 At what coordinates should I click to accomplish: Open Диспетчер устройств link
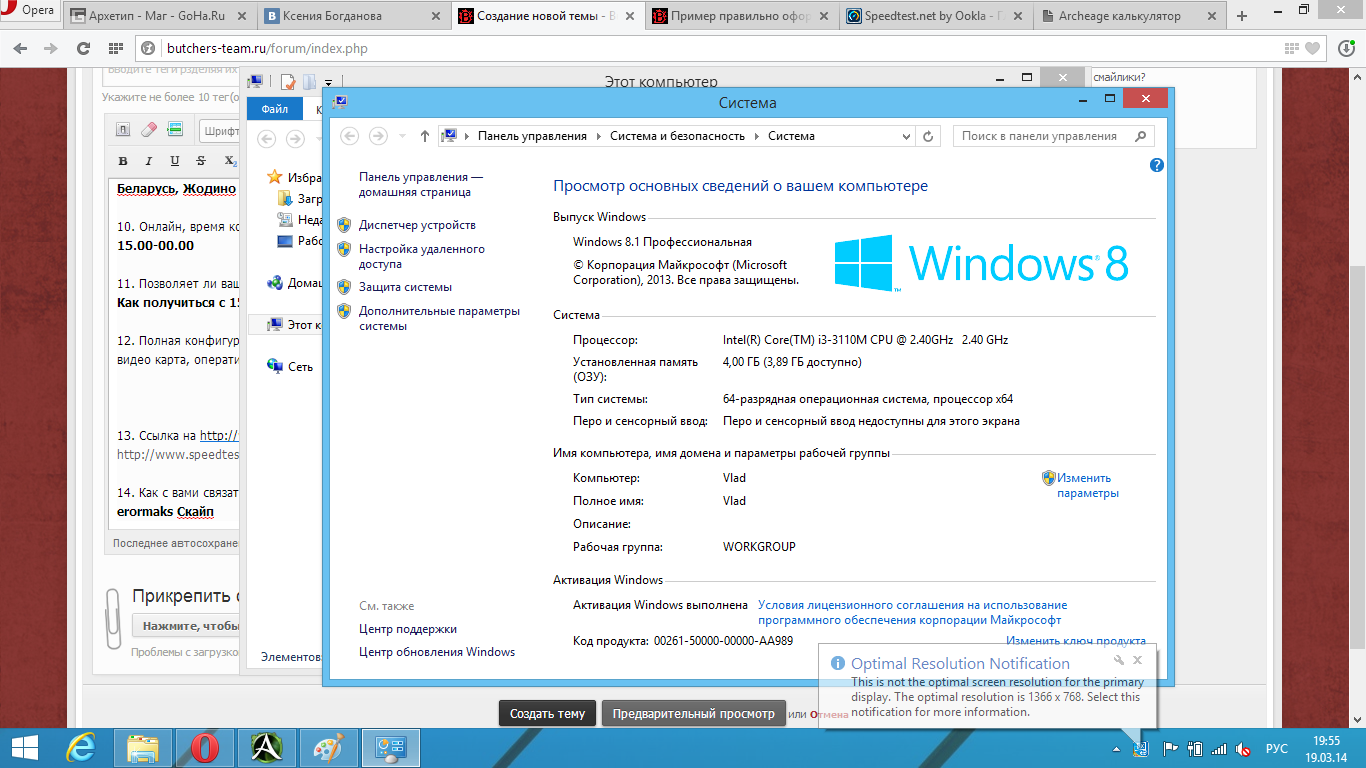tap(417, 225)
